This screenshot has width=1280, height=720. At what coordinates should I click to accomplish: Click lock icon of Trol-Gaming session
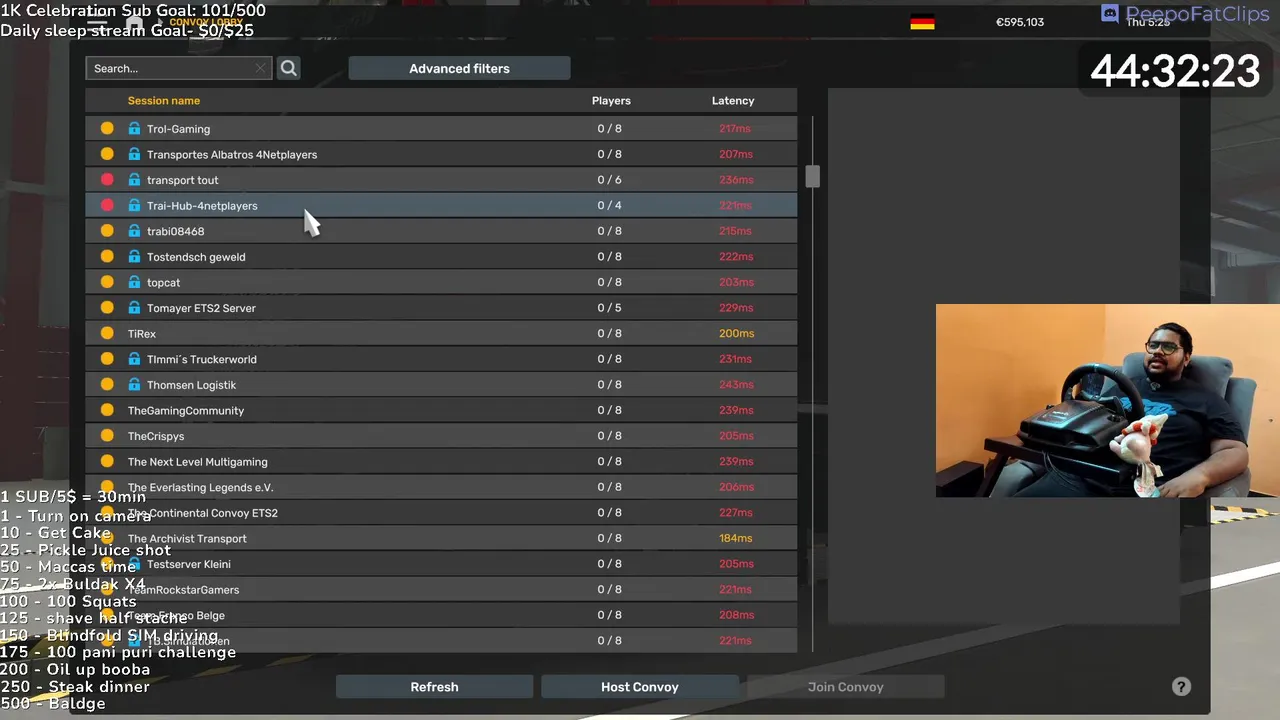(134, 128)
